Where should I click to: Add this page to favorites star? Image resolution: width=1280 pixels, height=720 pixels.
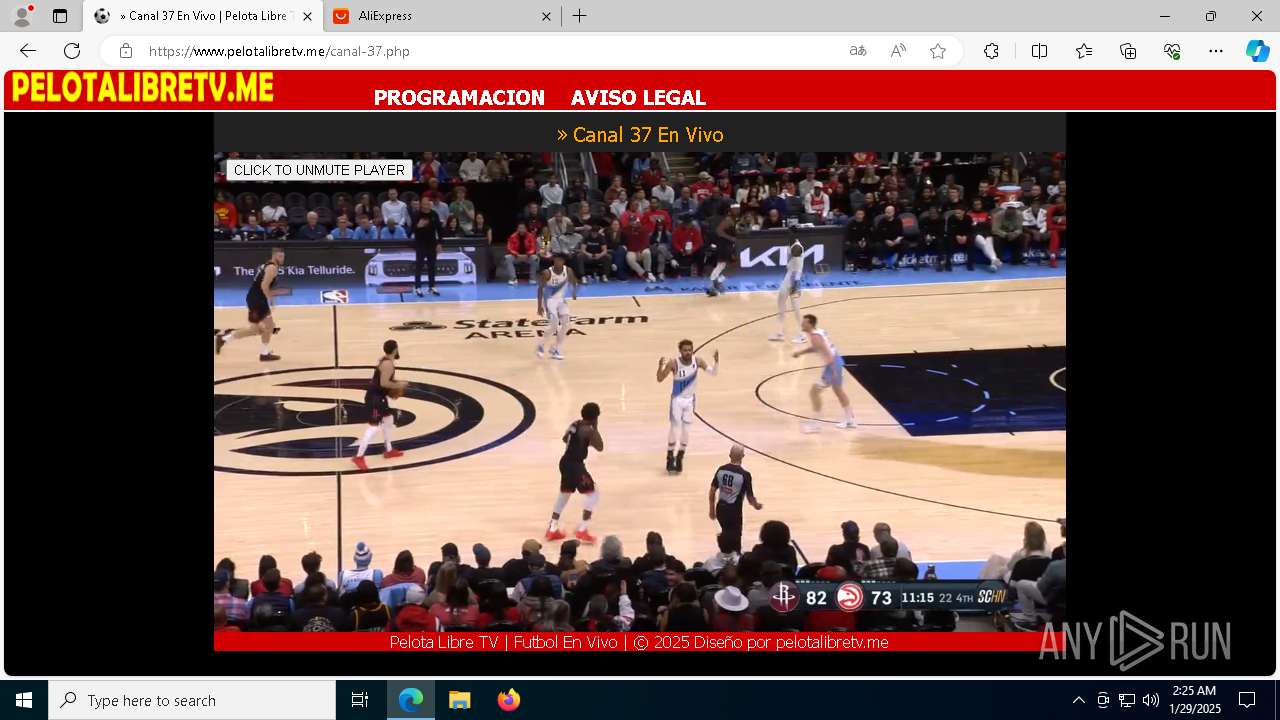[938, 51]
